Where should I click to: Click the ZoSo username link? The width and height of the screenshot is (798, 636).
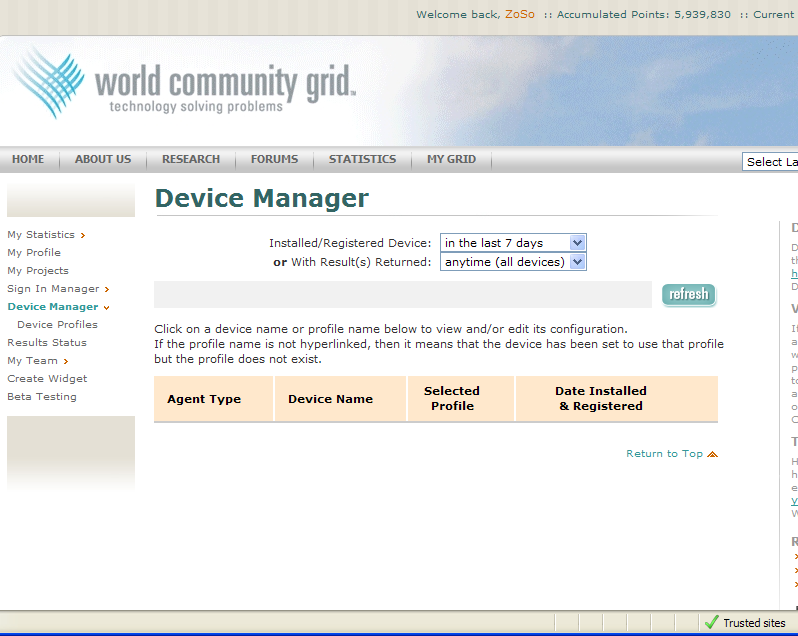point(519,15)
